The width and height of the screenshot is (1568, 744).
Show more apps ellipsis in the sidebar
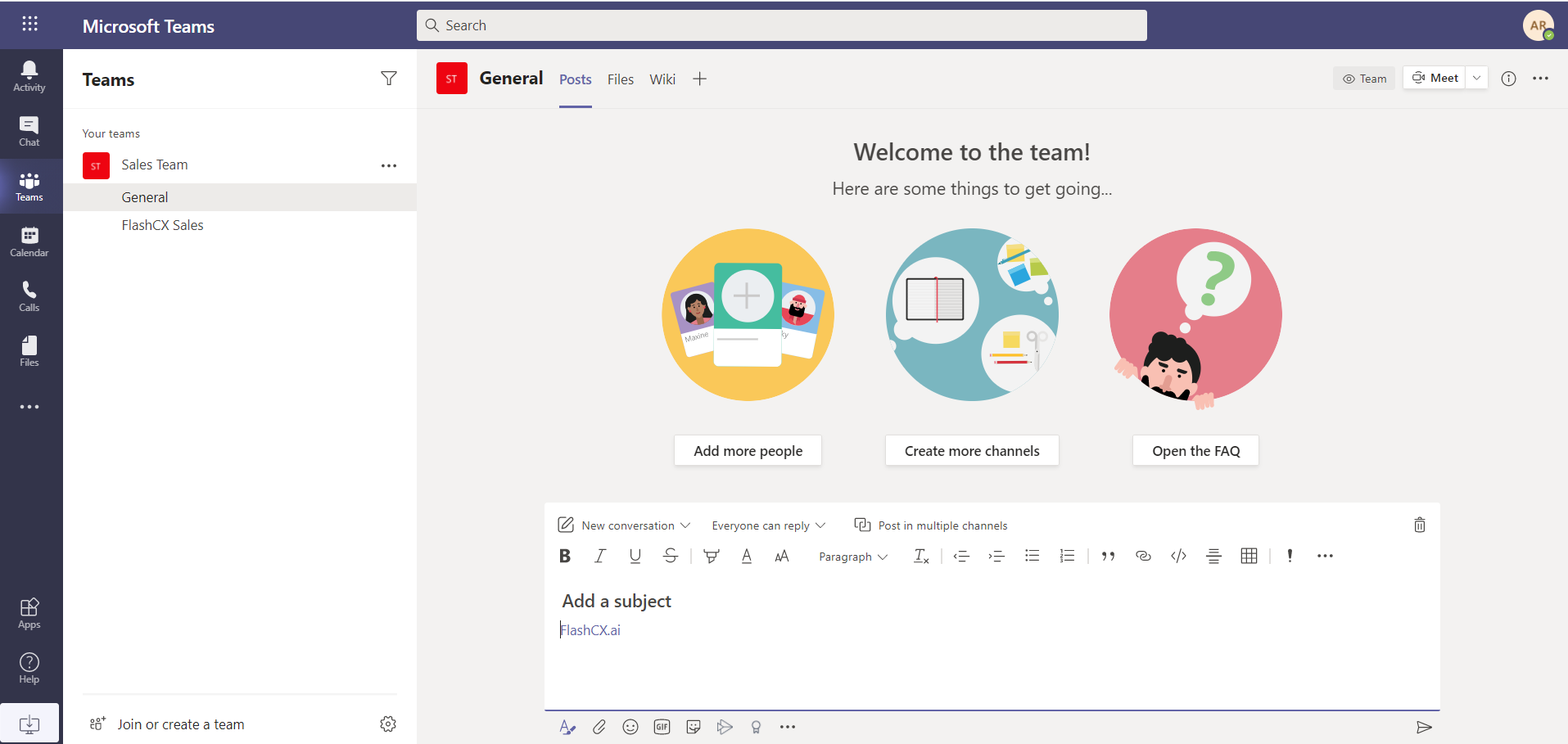point(29,407)
